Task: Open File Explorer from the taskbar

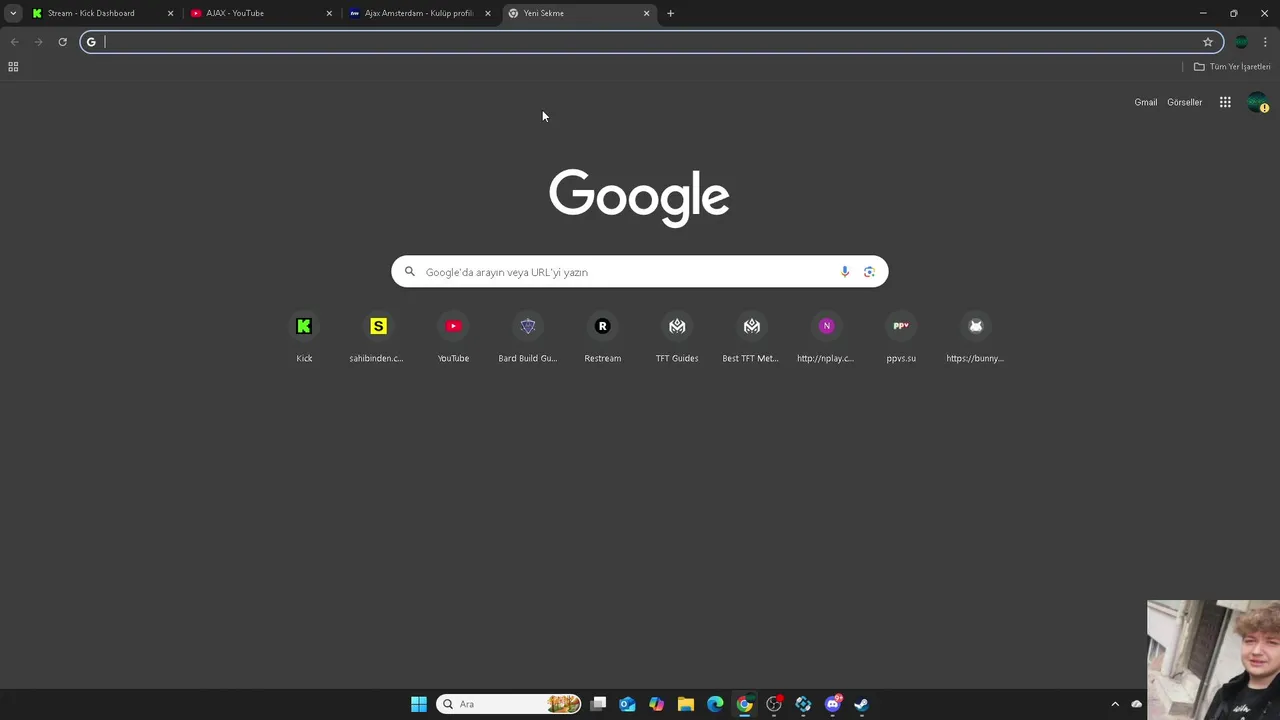Action: pos(686,704)
